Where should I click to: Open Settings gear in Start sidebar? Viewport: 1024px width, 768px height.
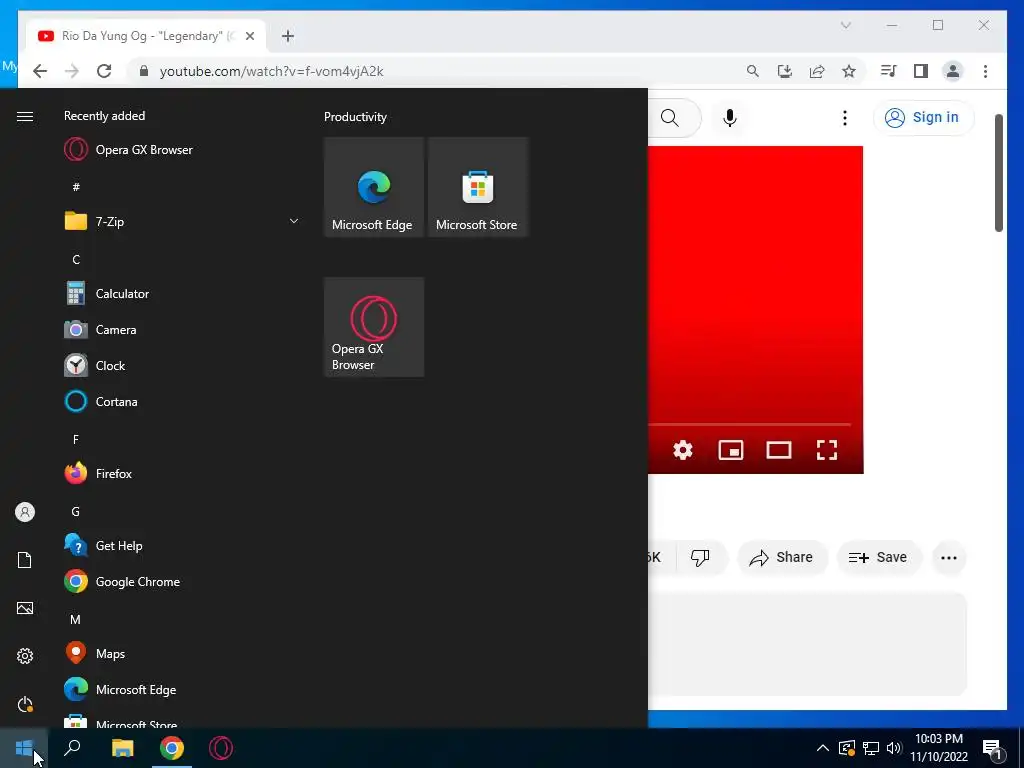click(25, 656)
